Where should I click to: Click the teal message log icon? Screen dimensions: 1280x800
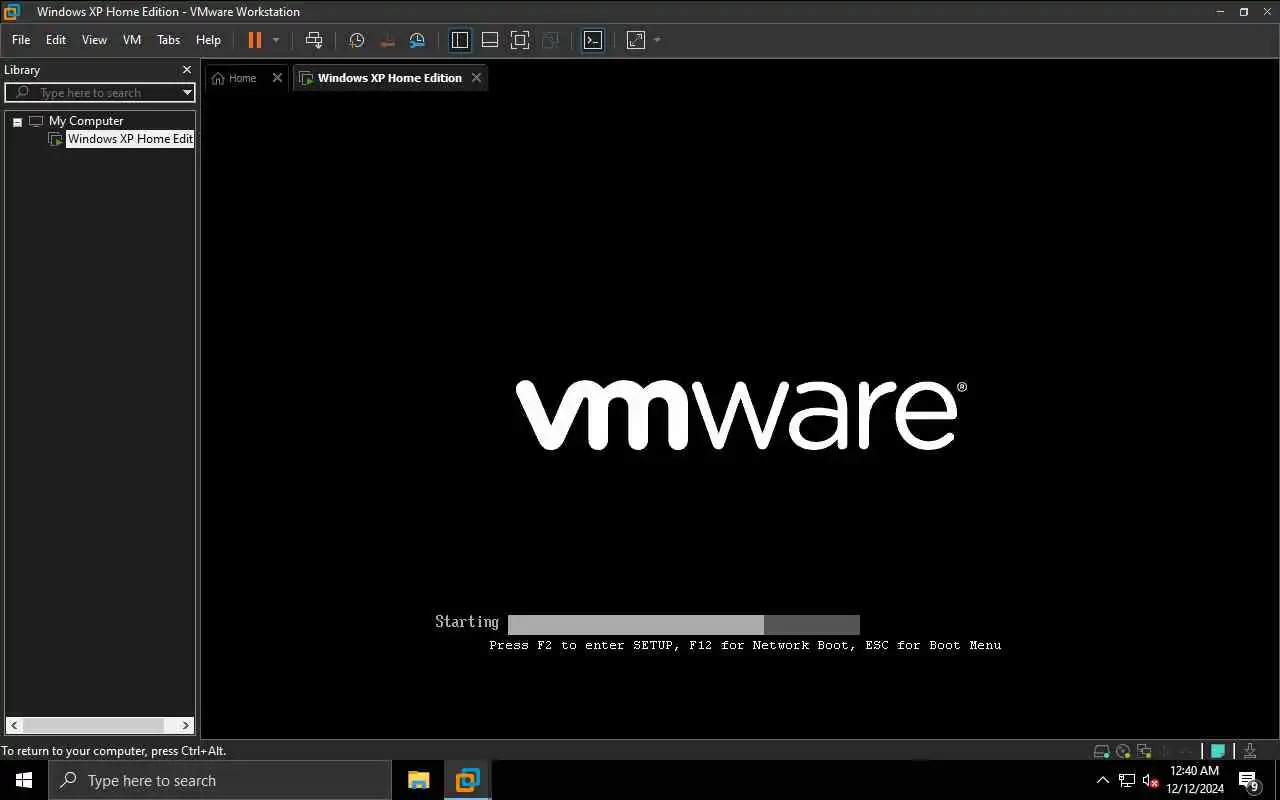coord(1218,751)
